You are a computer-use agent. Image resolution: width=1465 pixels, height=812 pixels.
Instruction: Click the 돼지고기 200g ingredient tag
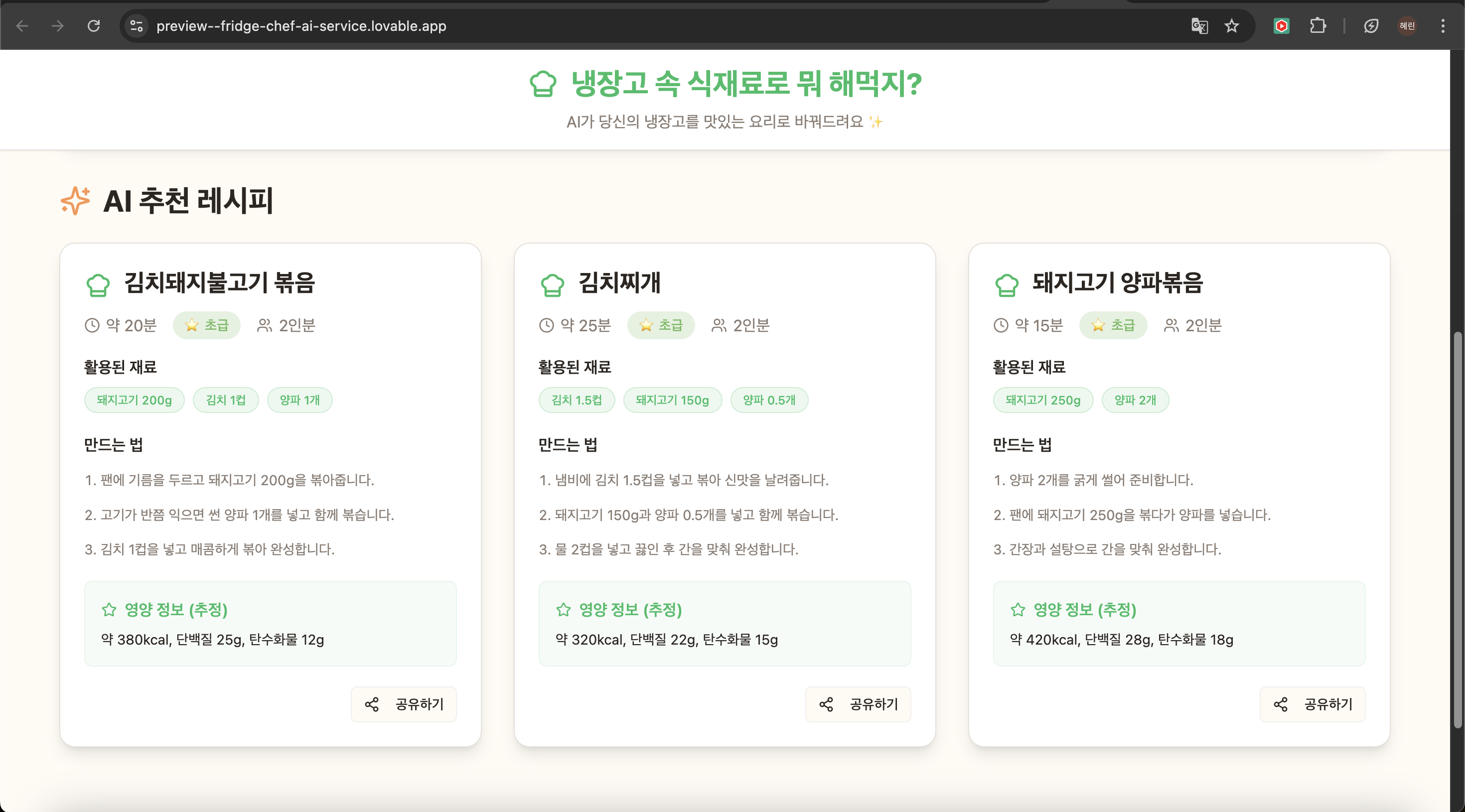pos(134,400)
